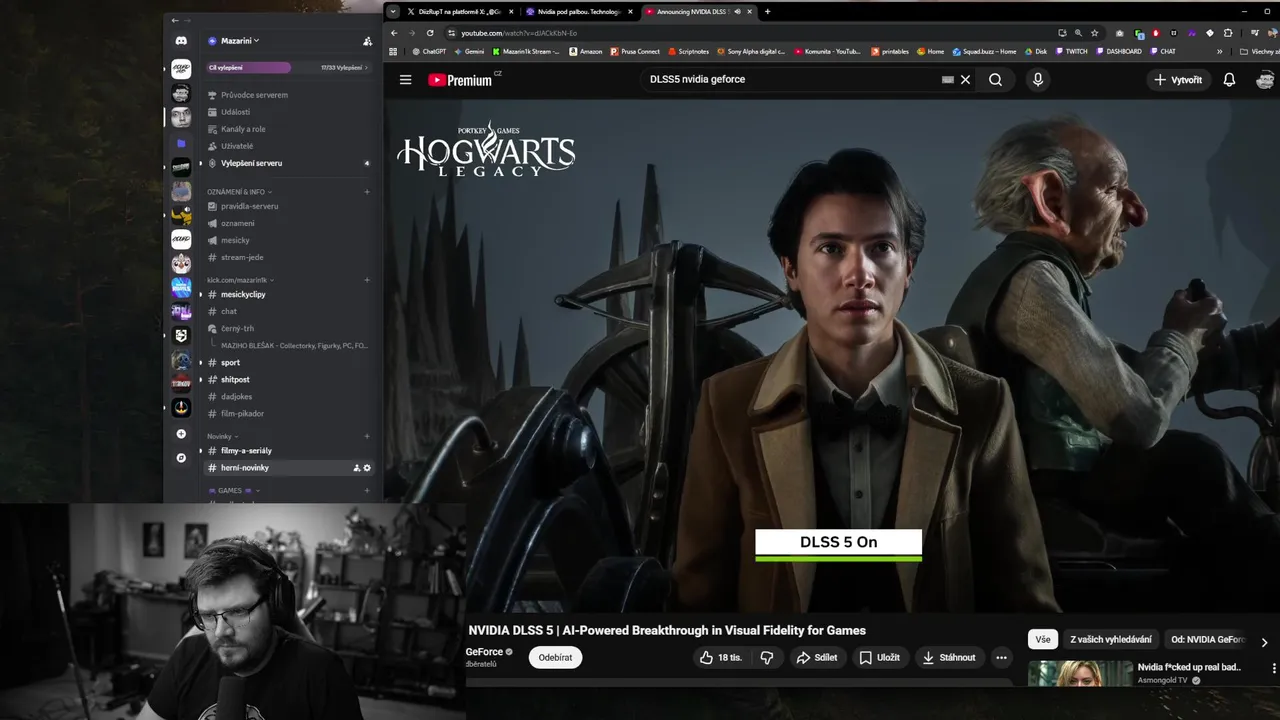Open the ChatGPT bookmark
Image resolution: width=1280 pixels, height=720 pixels.
(x=429, y=51)
